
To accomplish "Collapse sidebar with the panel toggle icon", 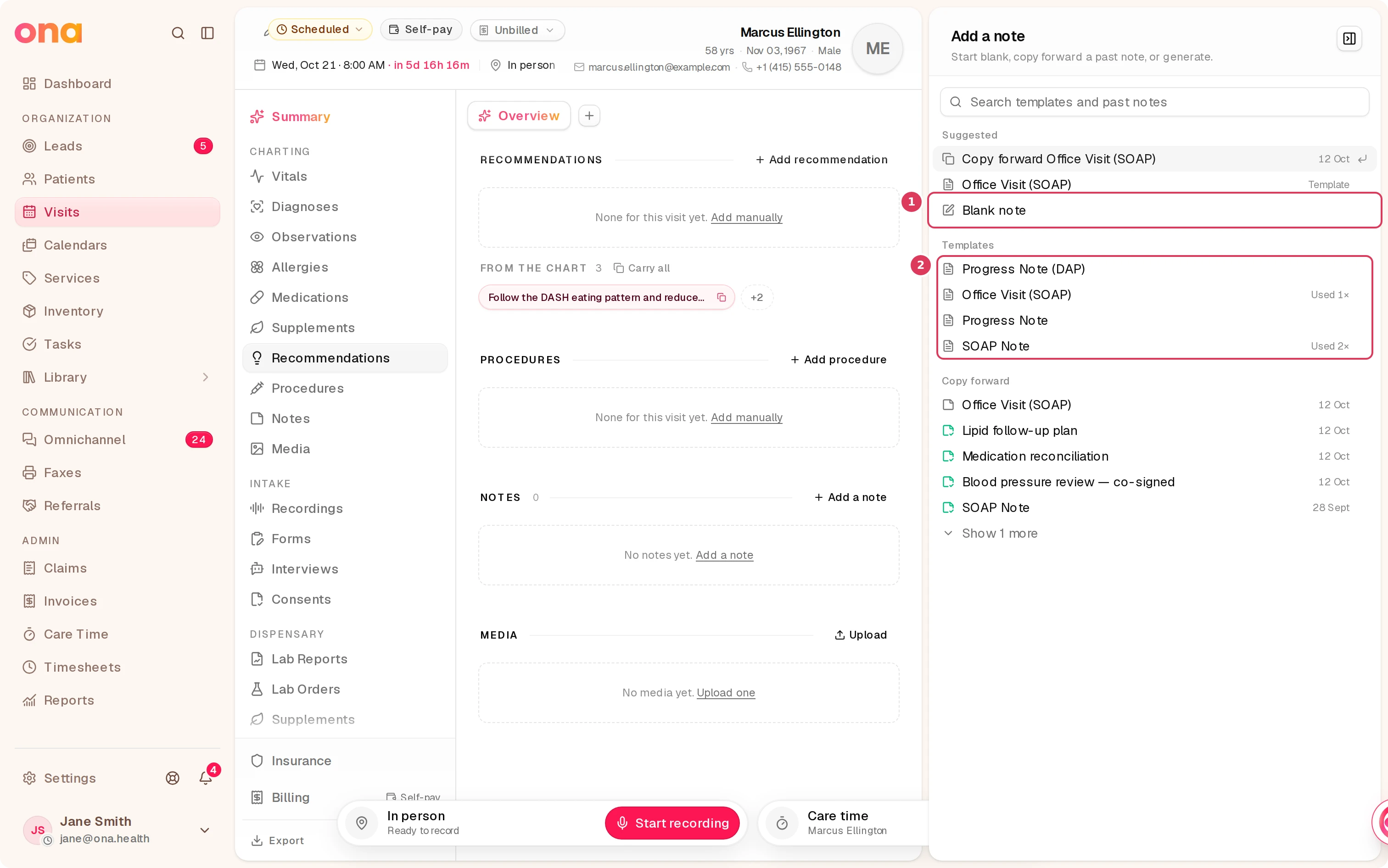I will (207, 33).
